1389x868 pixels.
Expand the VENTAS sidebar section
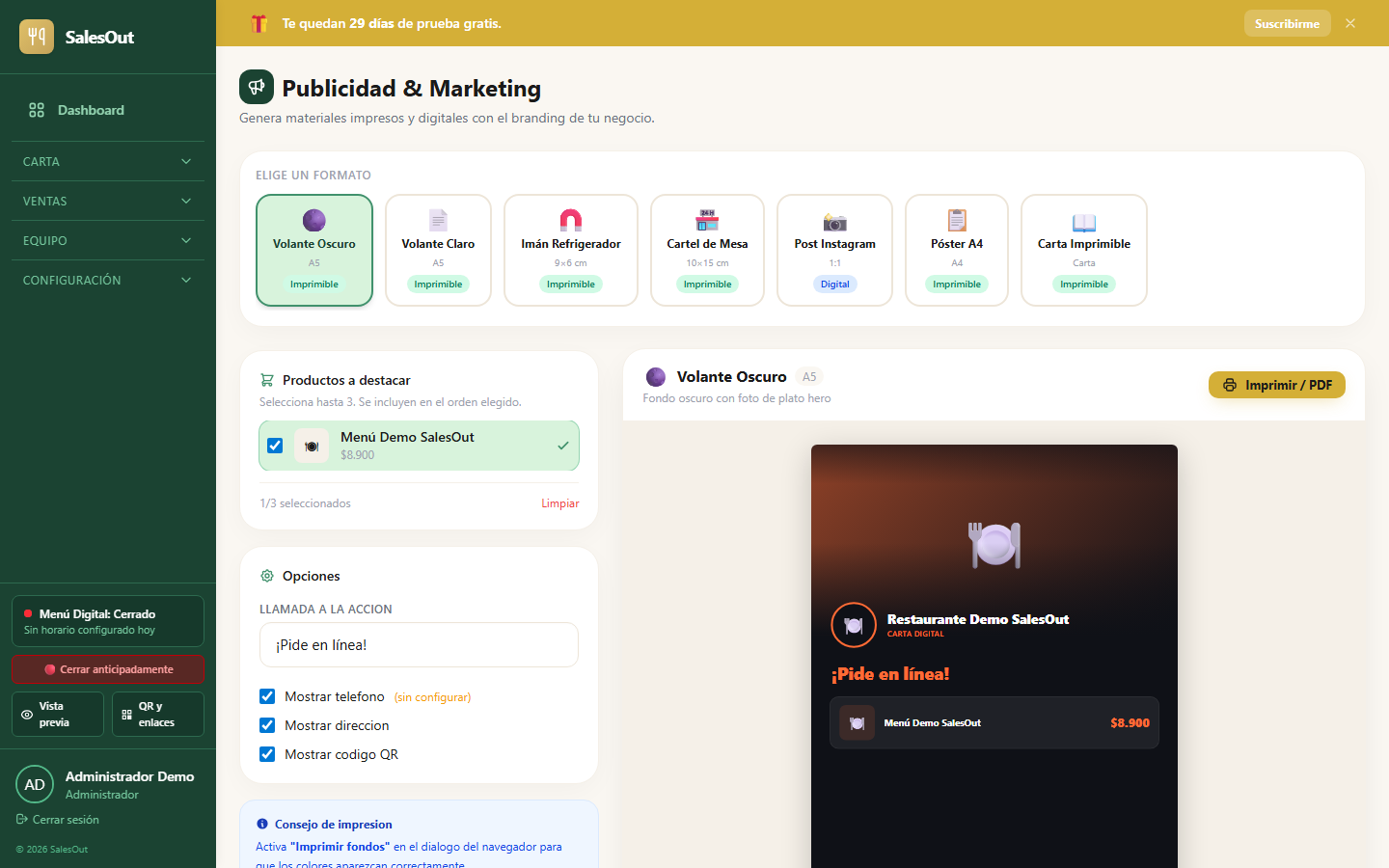(x=108, y=201)
